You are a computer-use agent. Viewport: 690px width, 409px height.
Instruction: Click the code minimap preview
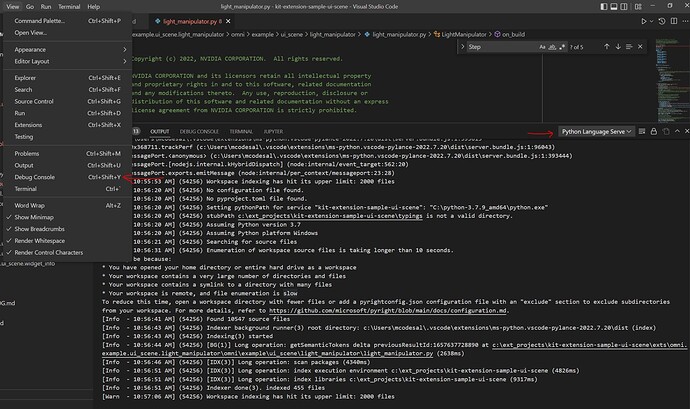tap(670, 81)
